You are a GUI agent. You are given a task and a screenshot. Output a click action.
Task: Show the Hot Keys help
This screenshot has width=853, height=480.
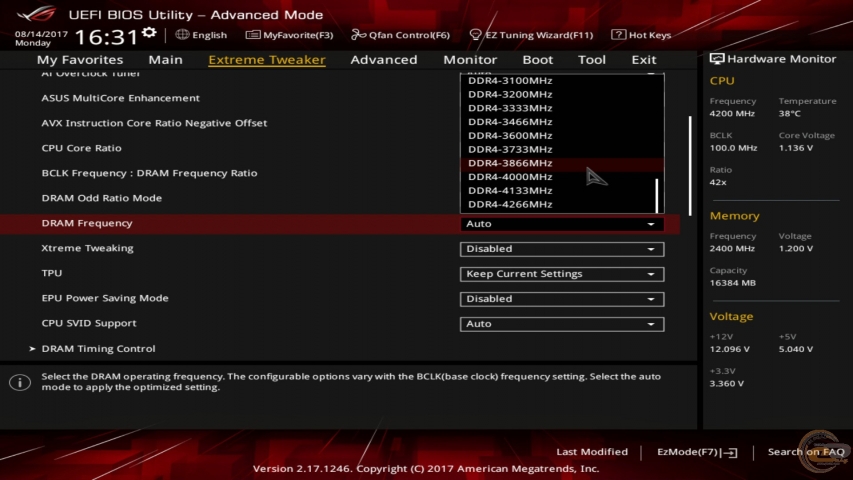tap(641, 35)
